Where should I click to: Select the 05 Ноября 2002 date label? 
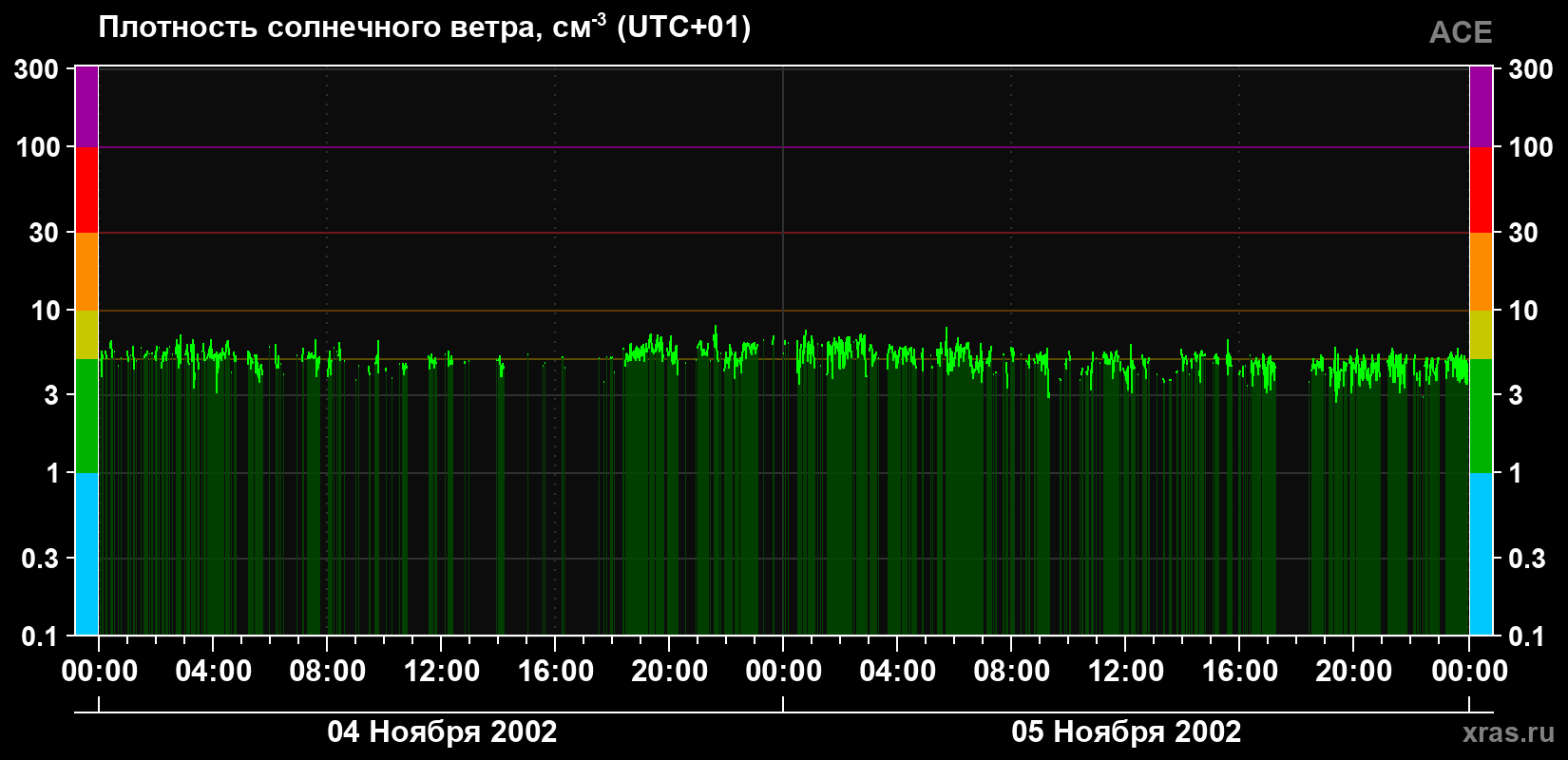pos(1126,731)
